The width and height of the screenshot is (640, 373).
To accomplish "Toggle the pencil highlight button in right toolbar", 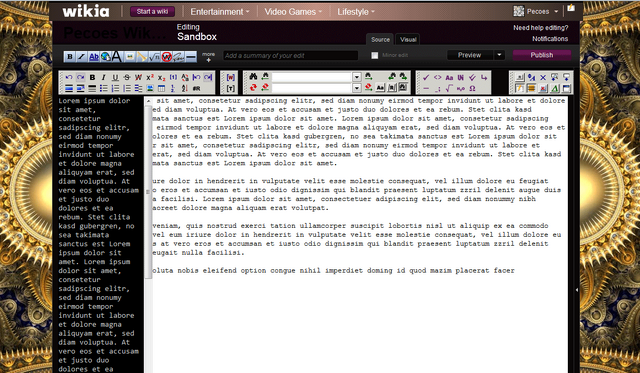I will coord(520,88).
